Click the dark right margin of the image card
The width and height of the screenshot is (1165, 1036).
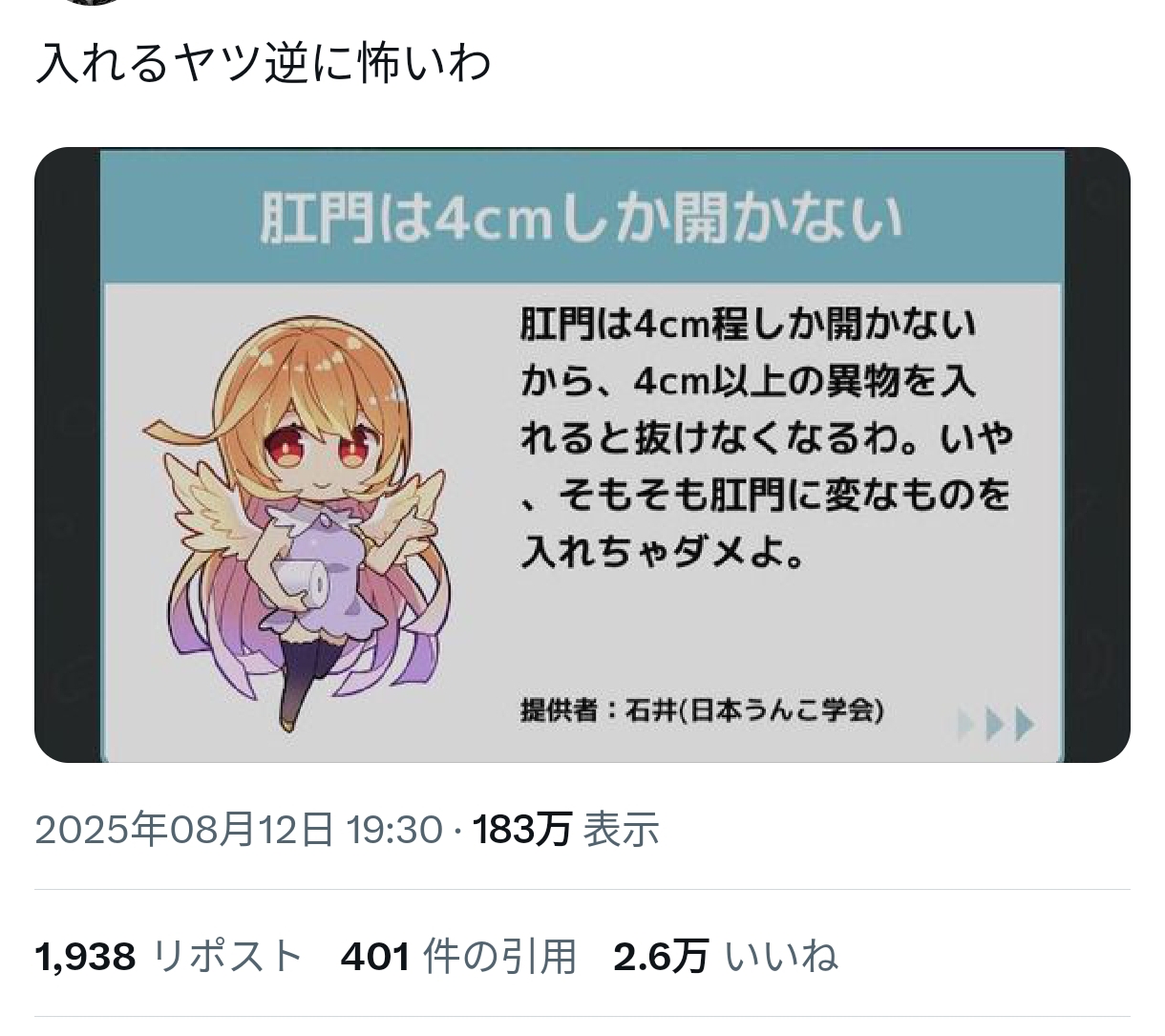1097,455
